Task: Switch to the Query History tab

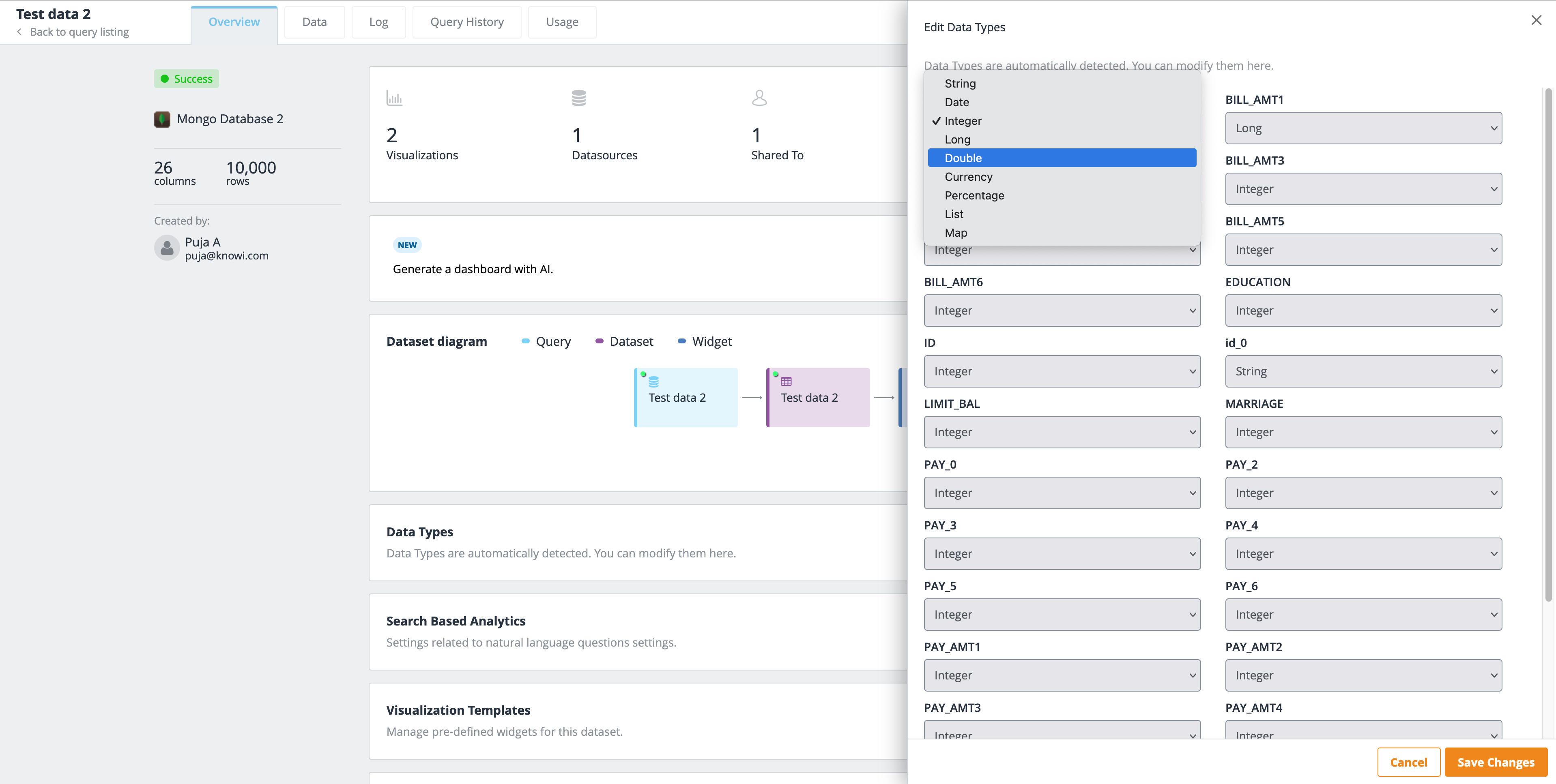Action: click(x=466, y=22)
